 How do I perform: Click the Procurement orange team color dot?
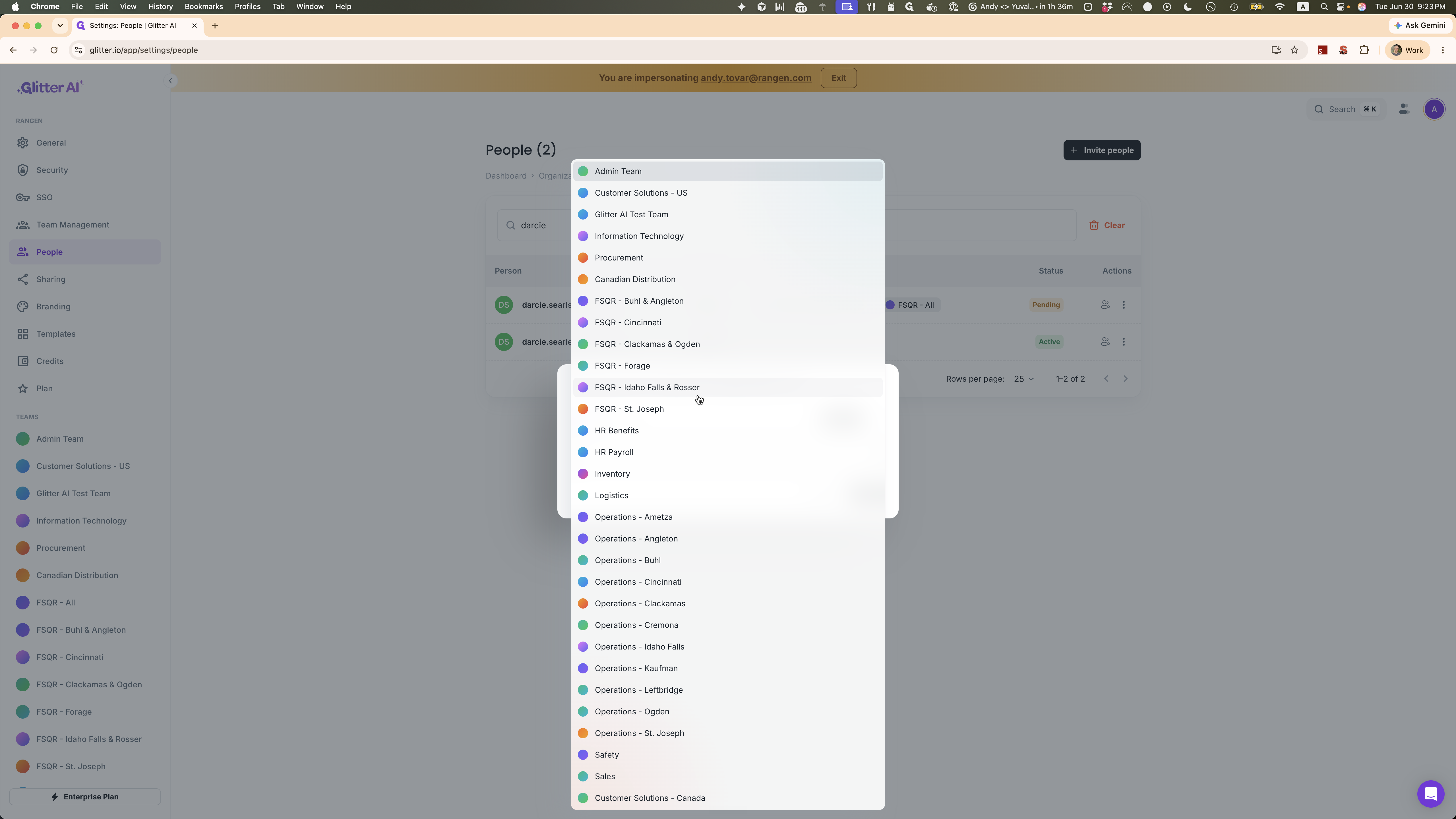pyautogui.click(x=583, y=258)
